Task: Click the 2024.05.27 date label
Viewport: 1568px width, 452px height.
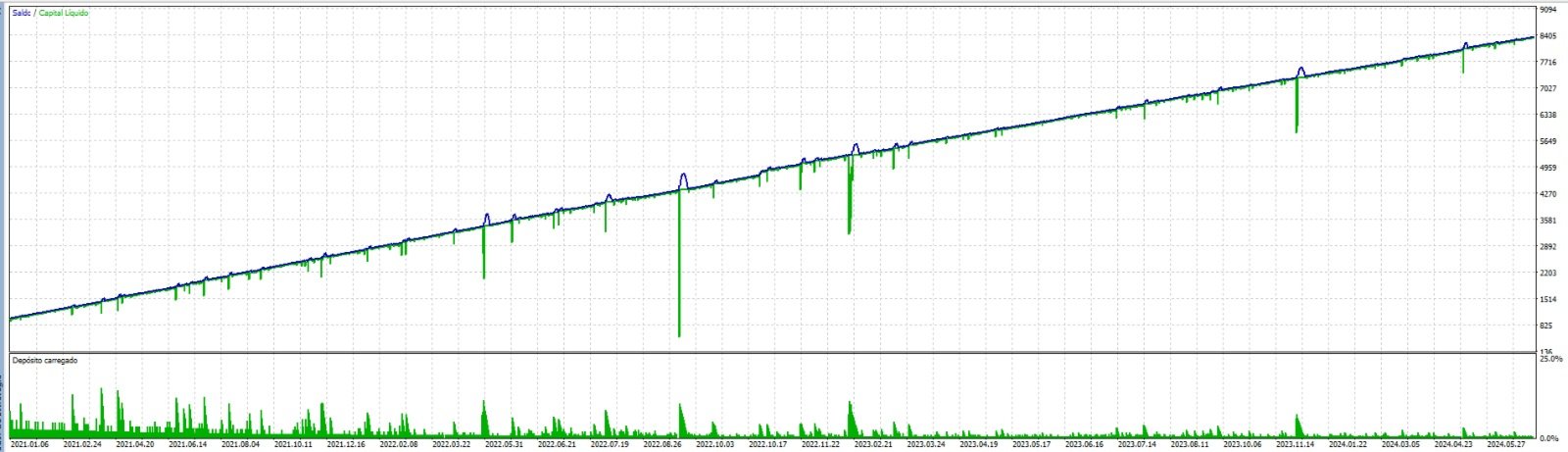Action: [x=1507, y=444]
